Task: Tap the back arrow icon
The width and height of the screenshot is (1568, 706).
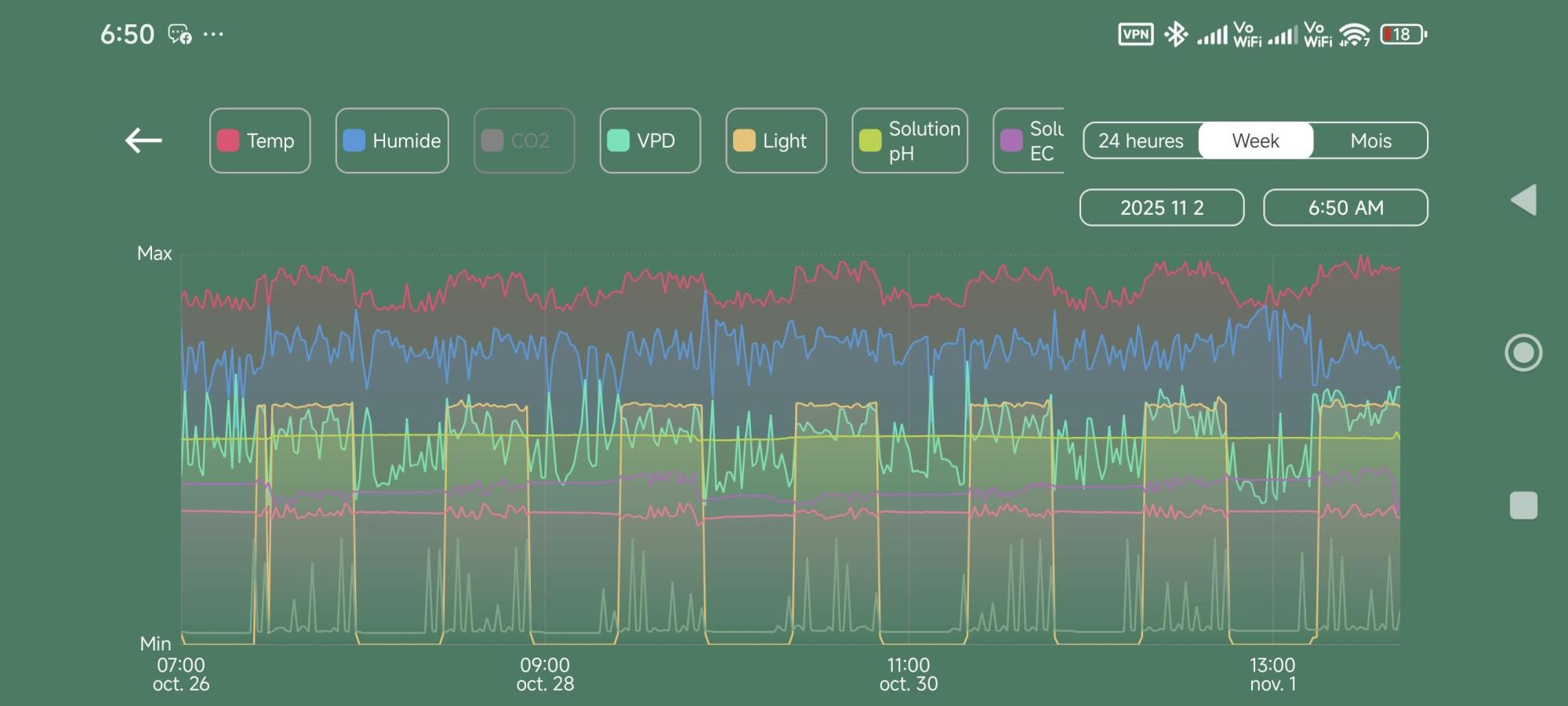Action: click(143, 140)
